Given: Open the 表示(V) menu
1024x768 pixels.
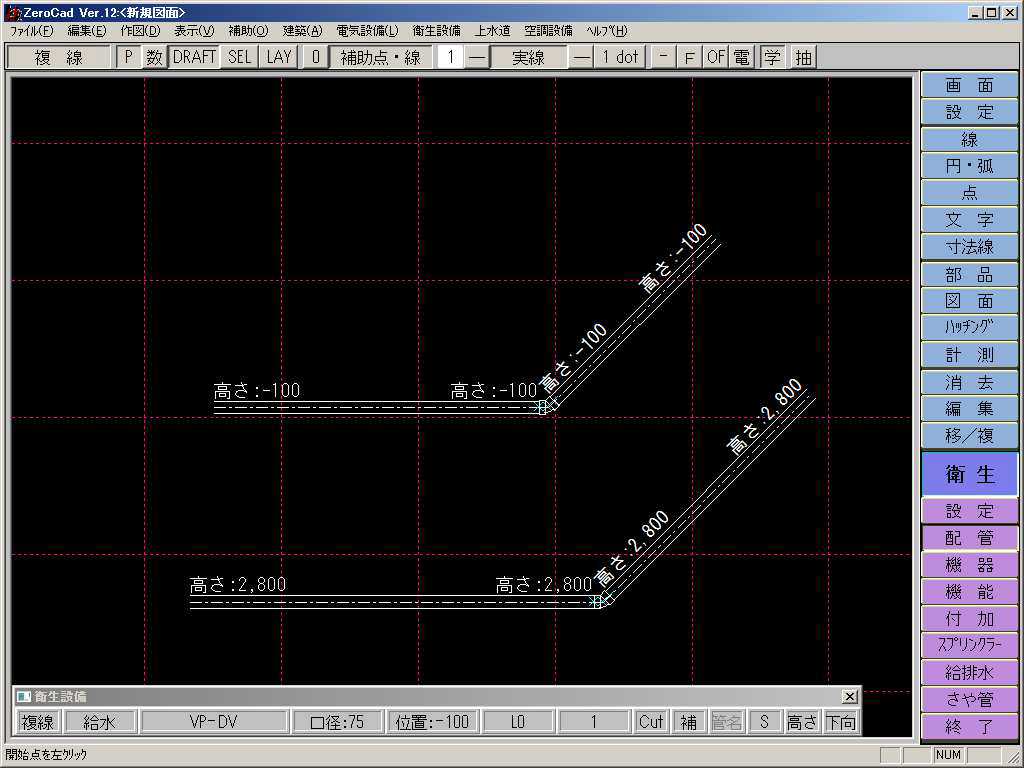Looking at the screenshot, I should point(194,31).
